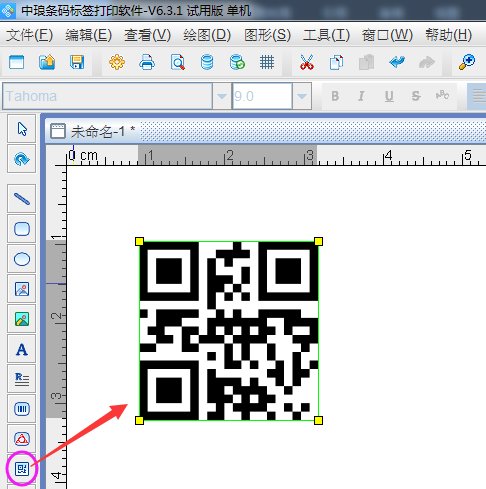
Task: Select the rounded rectangle tool
Action: 22,229
